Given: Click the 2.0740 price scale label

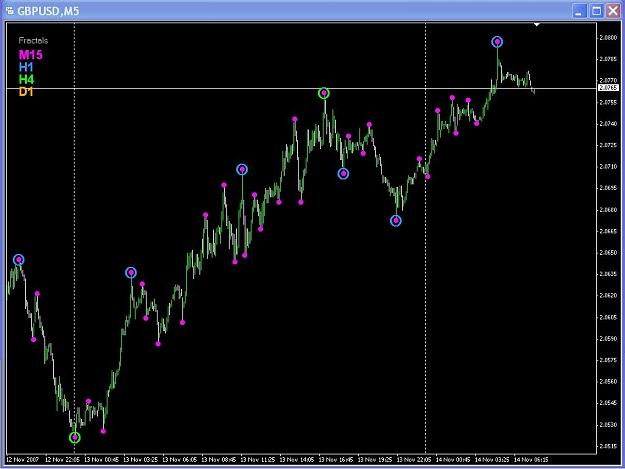Looking at the screenshot, I should (608, 124).
